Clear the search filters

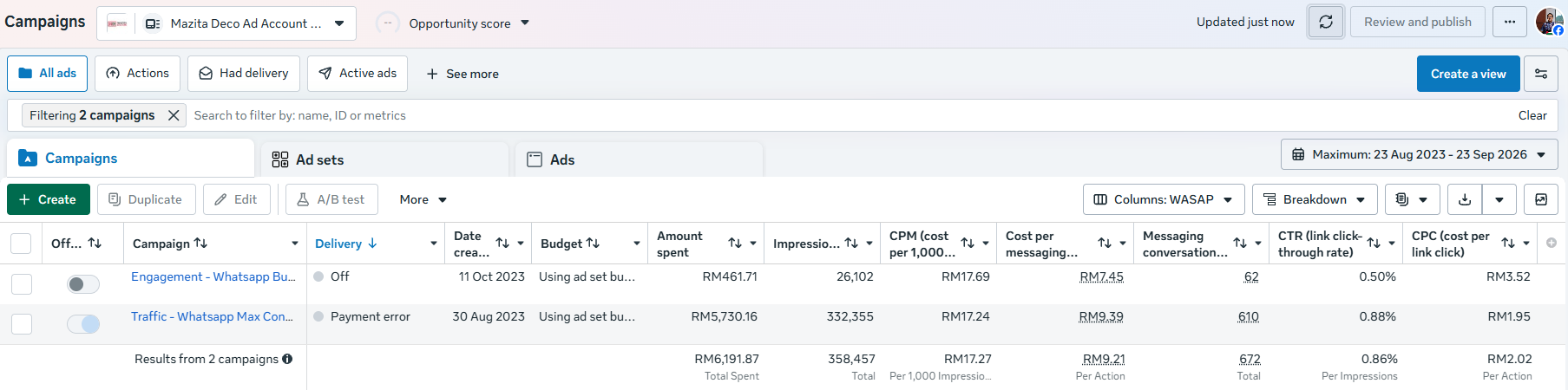[x=1532, y=115]
